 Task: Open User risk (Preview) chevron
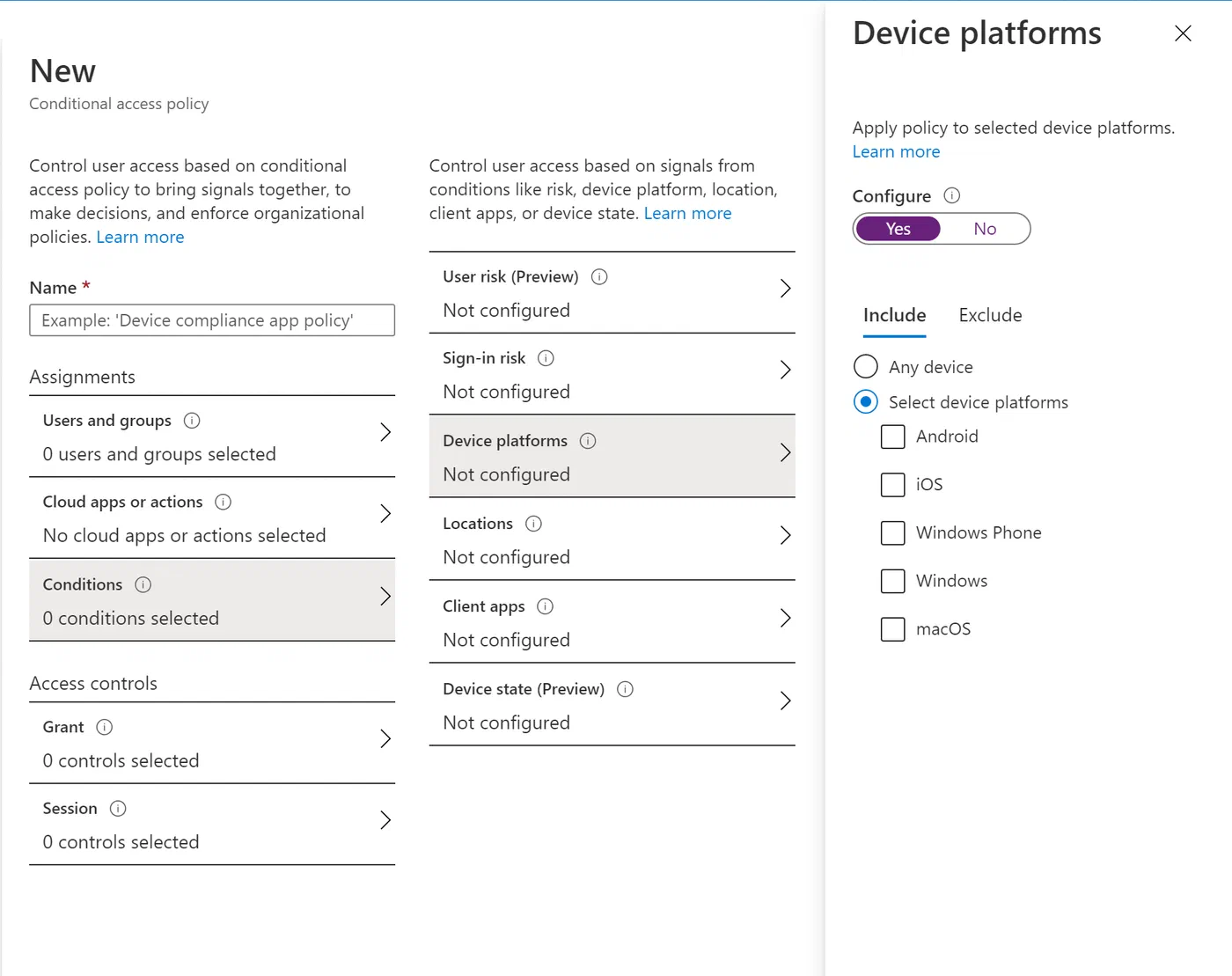(786, 289)
